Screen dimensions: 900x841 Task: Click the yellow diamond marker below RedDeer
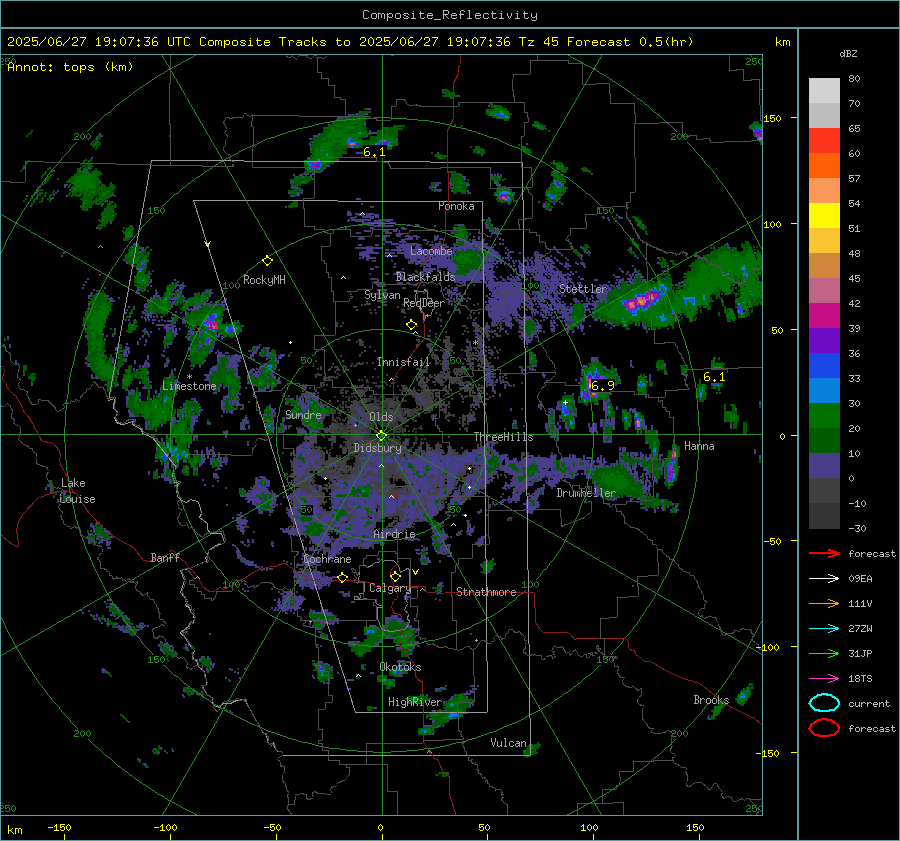click(x=411, y=325)
